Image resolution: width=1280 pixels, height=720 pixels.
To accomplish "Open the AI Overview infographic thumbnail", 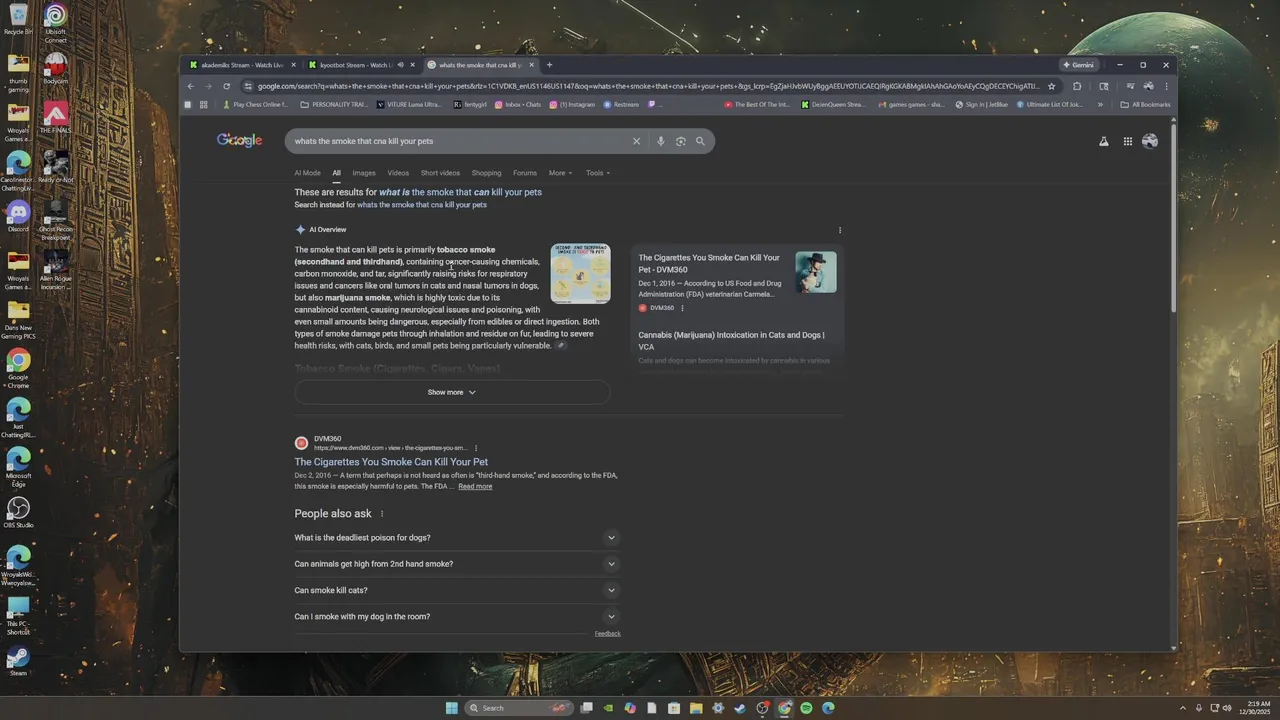I will coord(580,273).
